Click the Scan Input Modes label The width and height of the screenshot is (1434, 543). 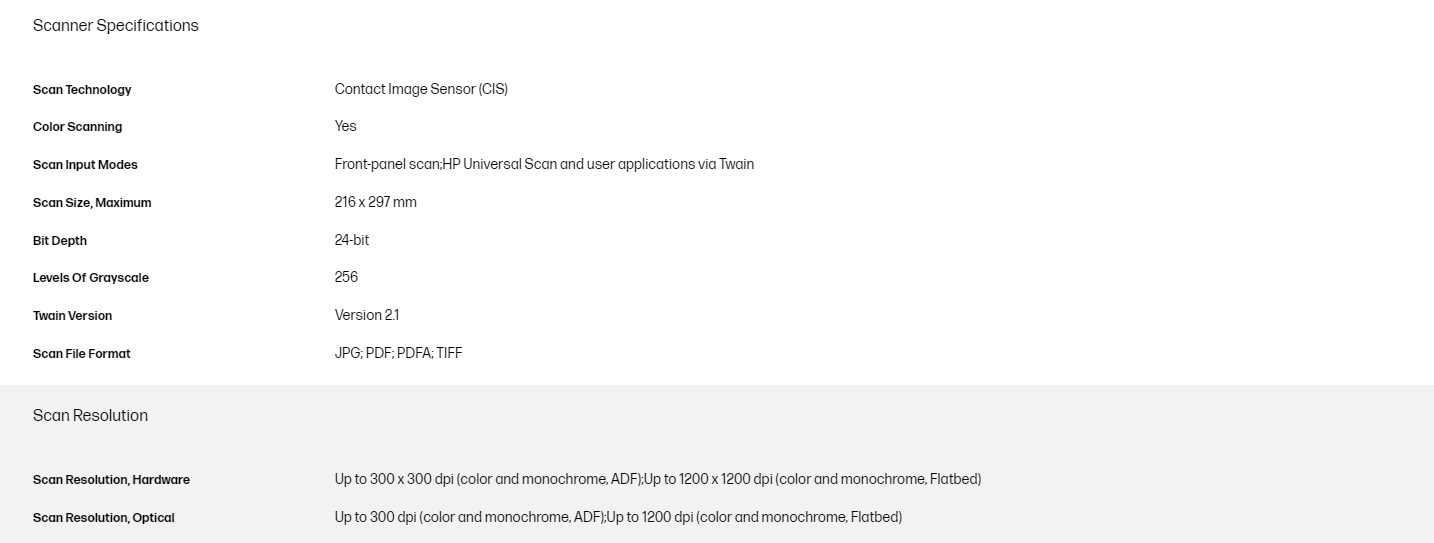click(x=85, y=165)
